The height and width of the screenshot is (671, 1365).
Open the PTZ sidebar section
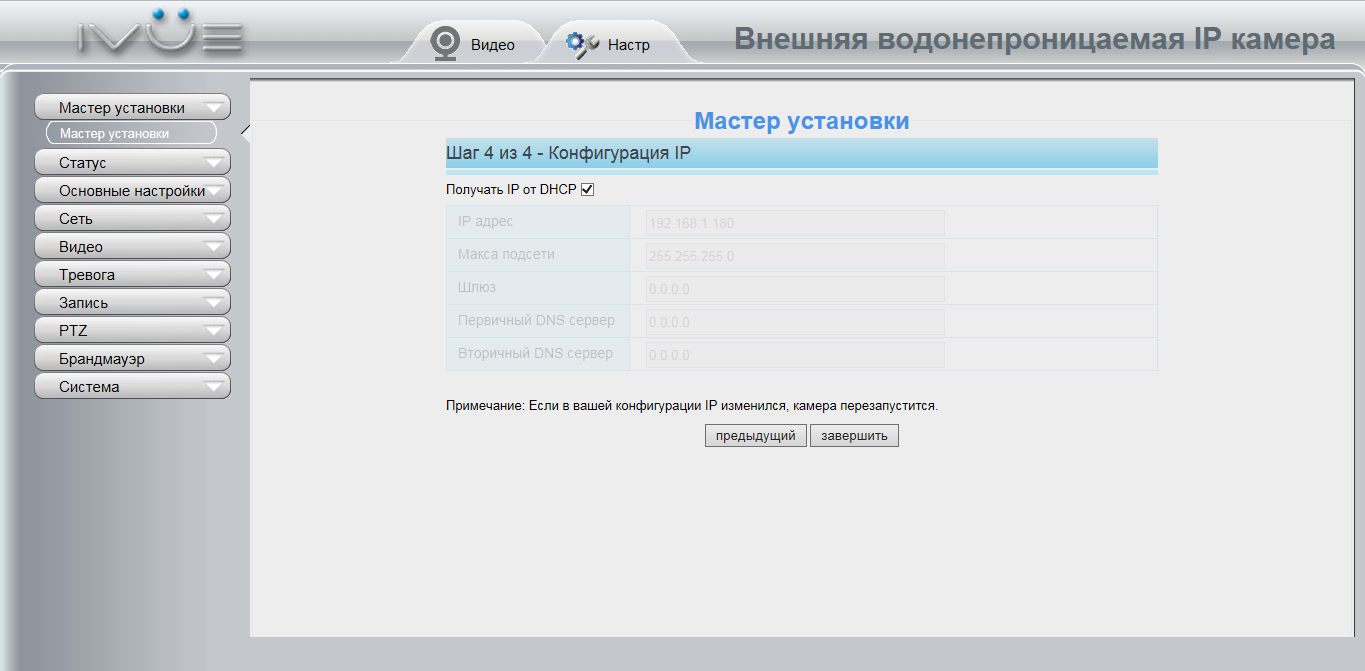coord(132,330)
